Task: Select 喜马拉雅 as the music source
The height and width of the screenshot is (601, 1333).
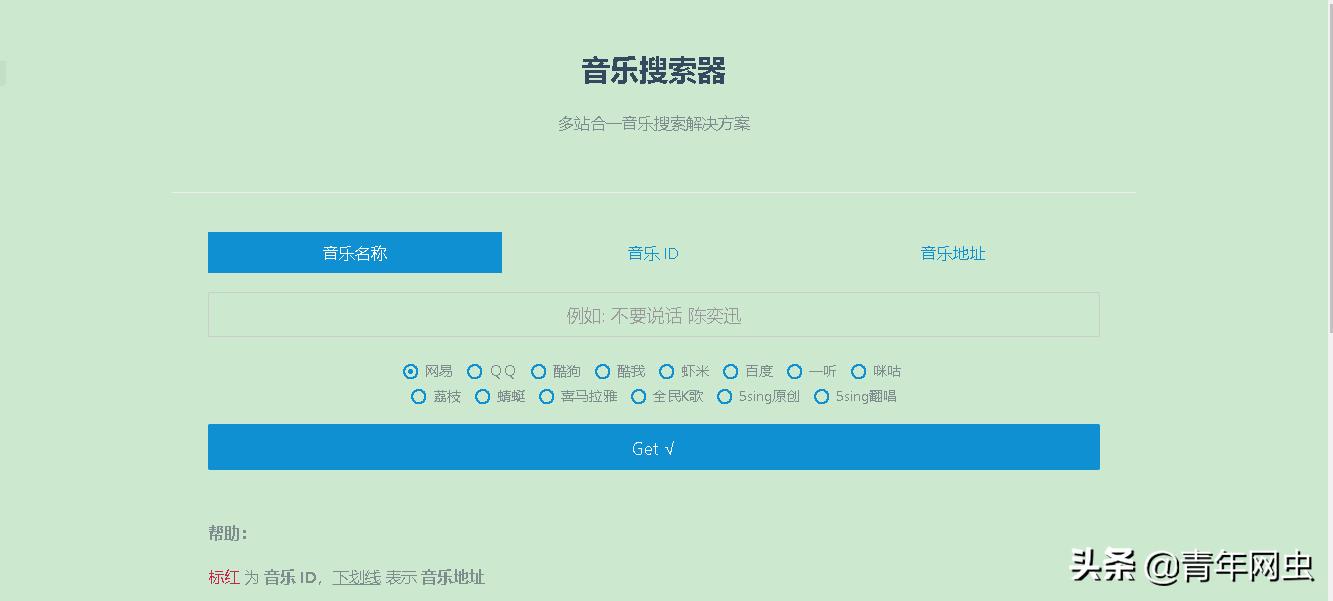Action: [x=546, y=396]
